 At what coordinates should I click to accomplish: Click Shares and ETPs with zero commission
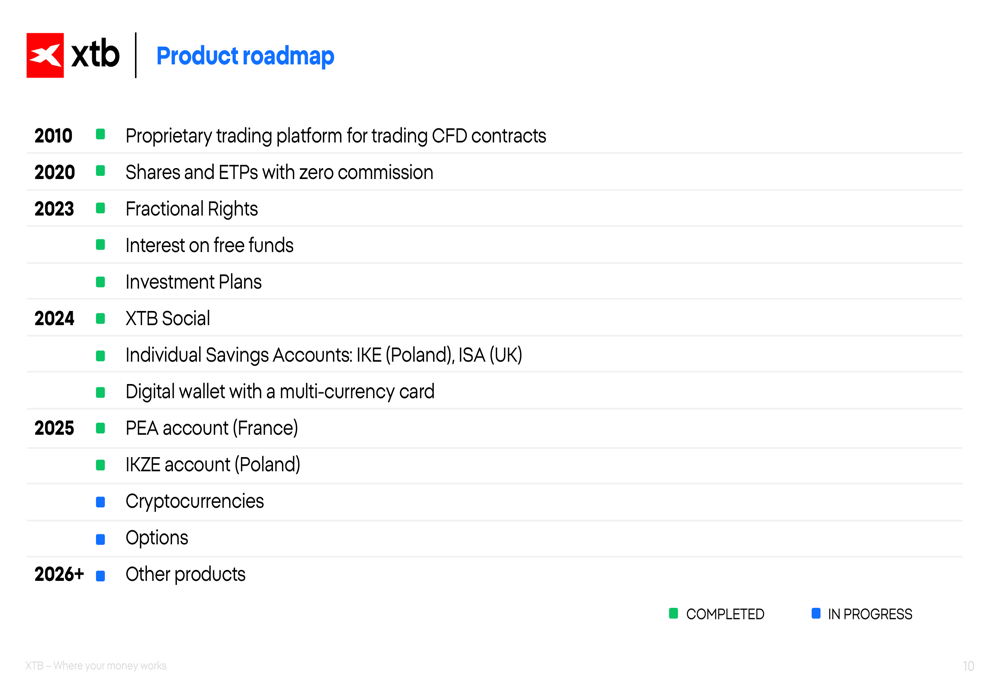[279, 172]
